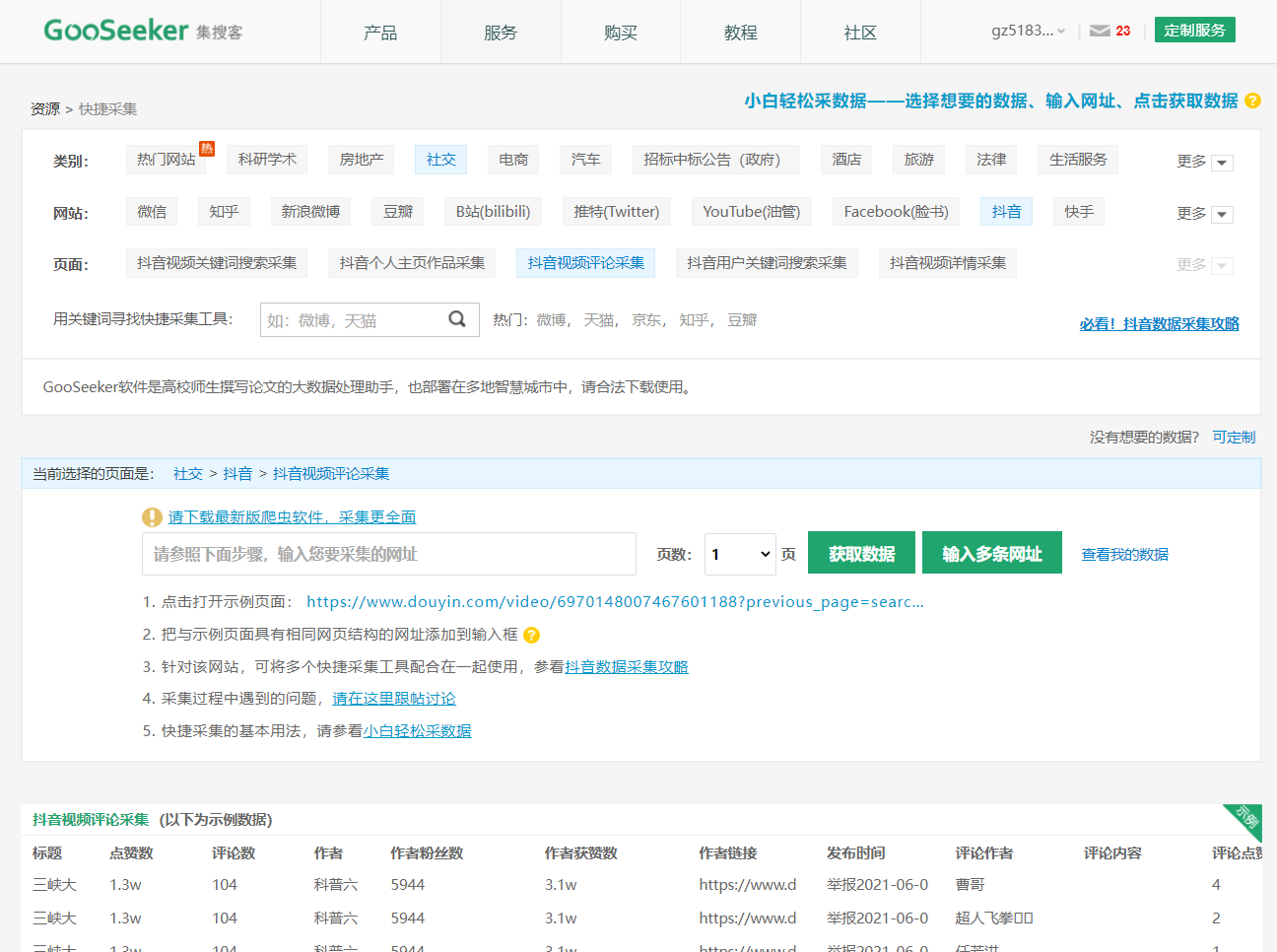Screen dimensions: 1277x952
Task: Click the 获取数据 button
Action: (x=861, y=553)
